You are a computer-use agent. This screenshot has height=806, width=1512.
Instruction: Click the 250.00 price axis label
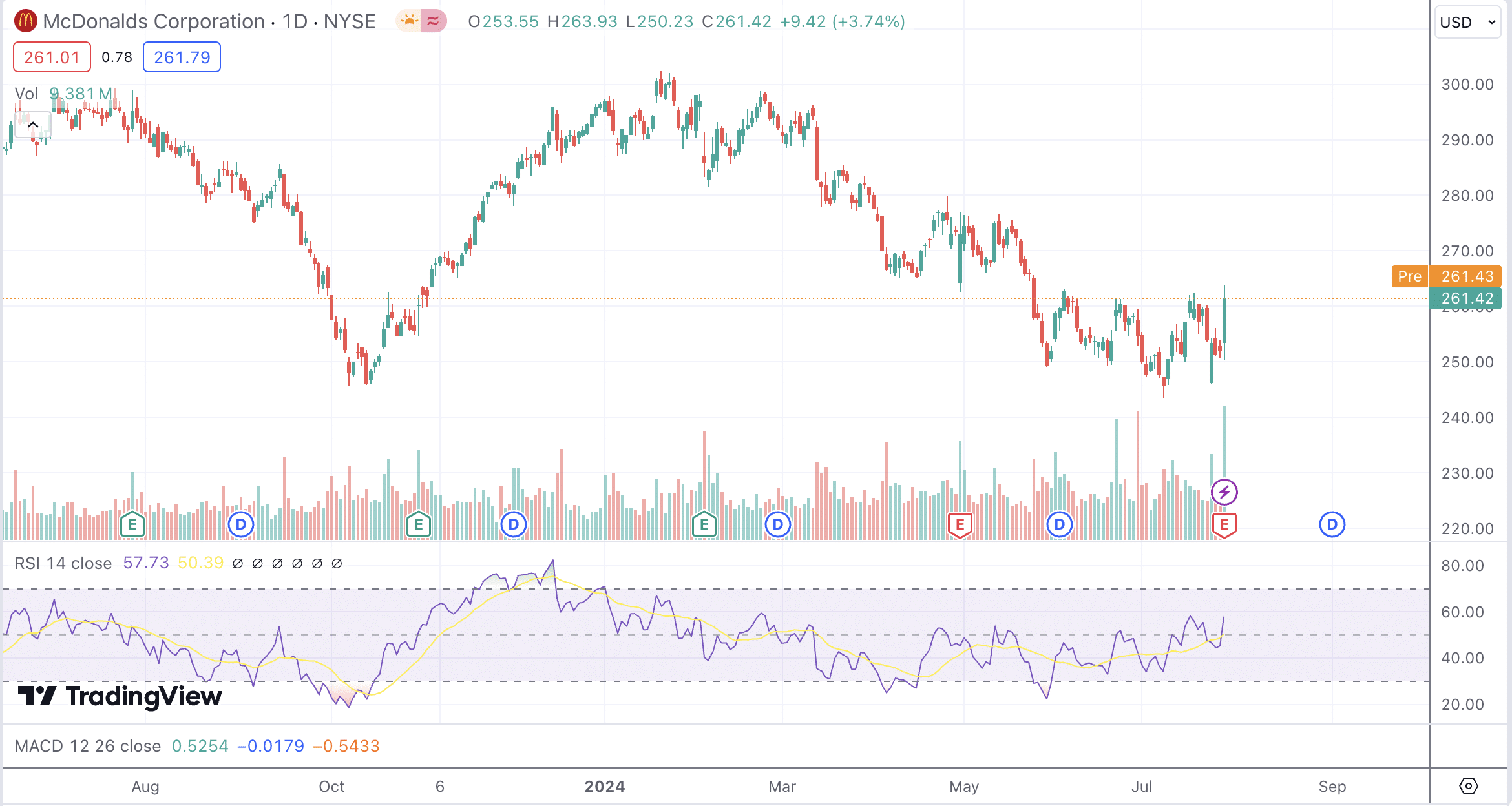[1467, 362]
